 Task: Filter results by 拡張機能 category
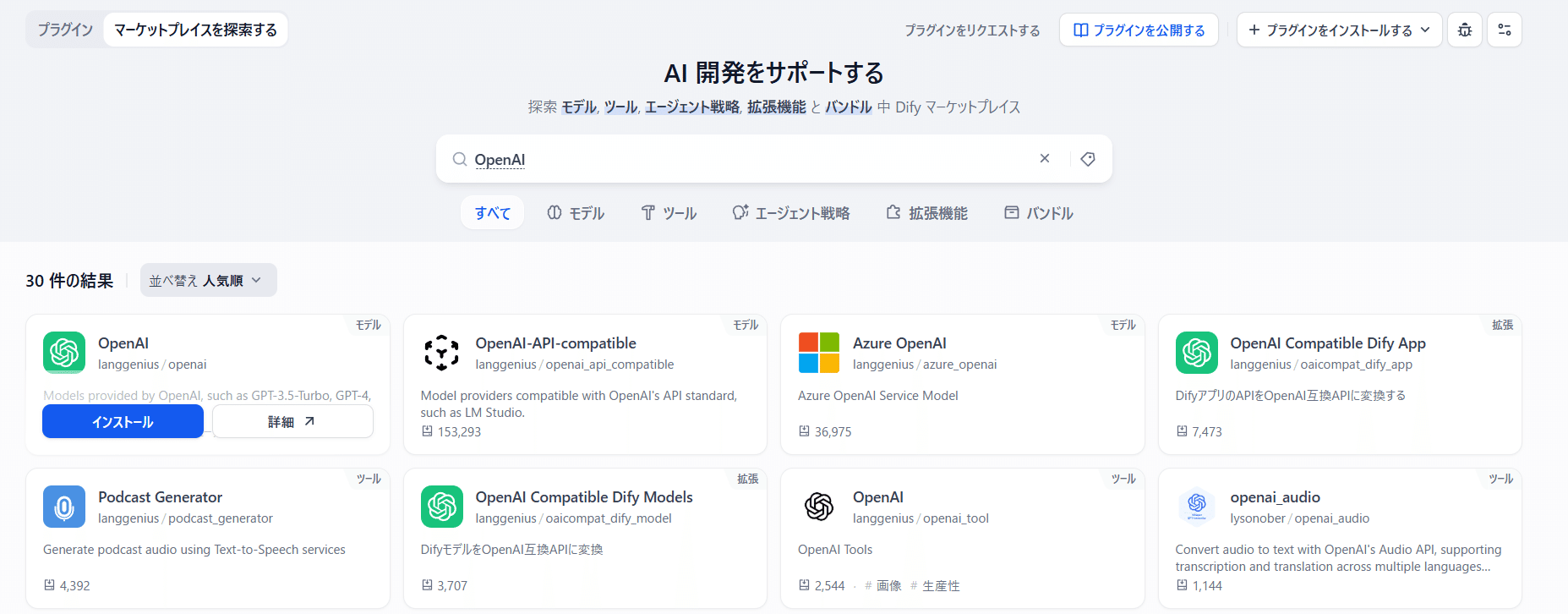tap(927, 213)
